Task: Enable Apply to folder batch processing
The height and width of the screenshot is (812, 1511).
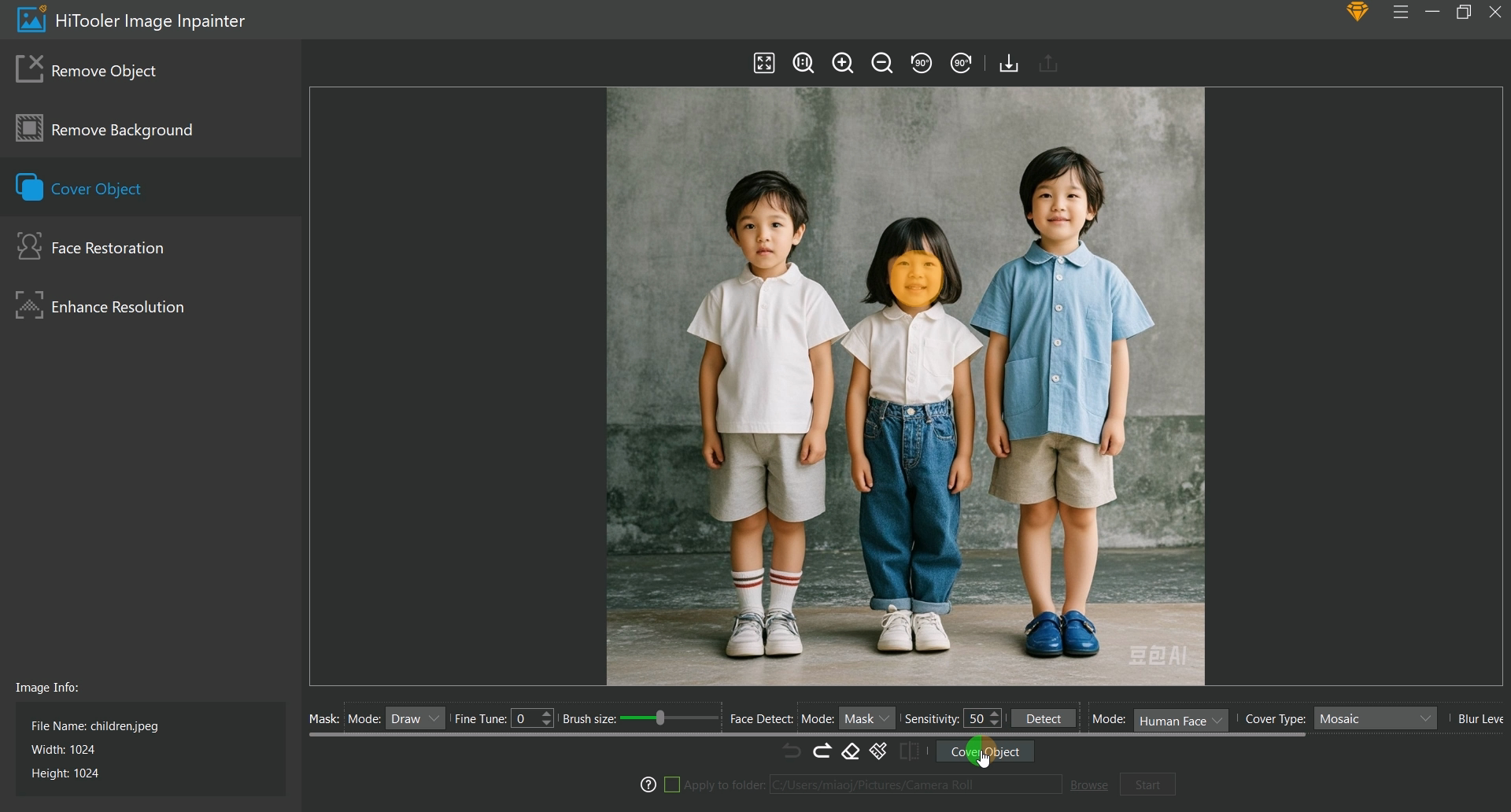Action: tap(672, 784)
